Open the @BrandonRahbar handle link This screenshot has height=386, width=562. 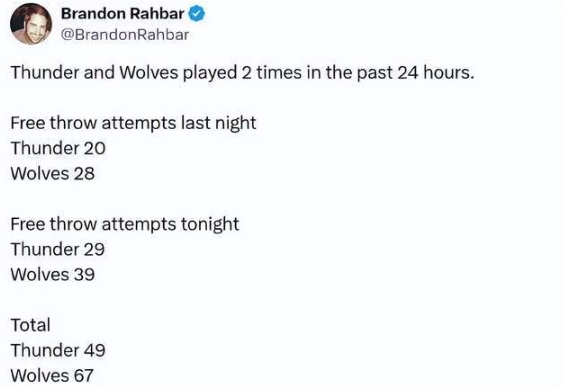pos(125,35)
